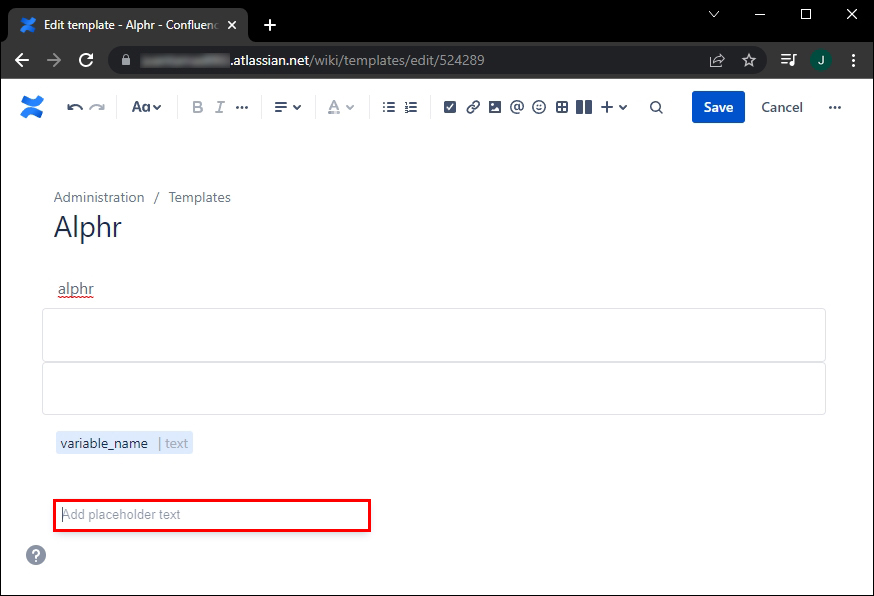Click the alphr body text
874x596 pixels.
[x=76, y=289]
